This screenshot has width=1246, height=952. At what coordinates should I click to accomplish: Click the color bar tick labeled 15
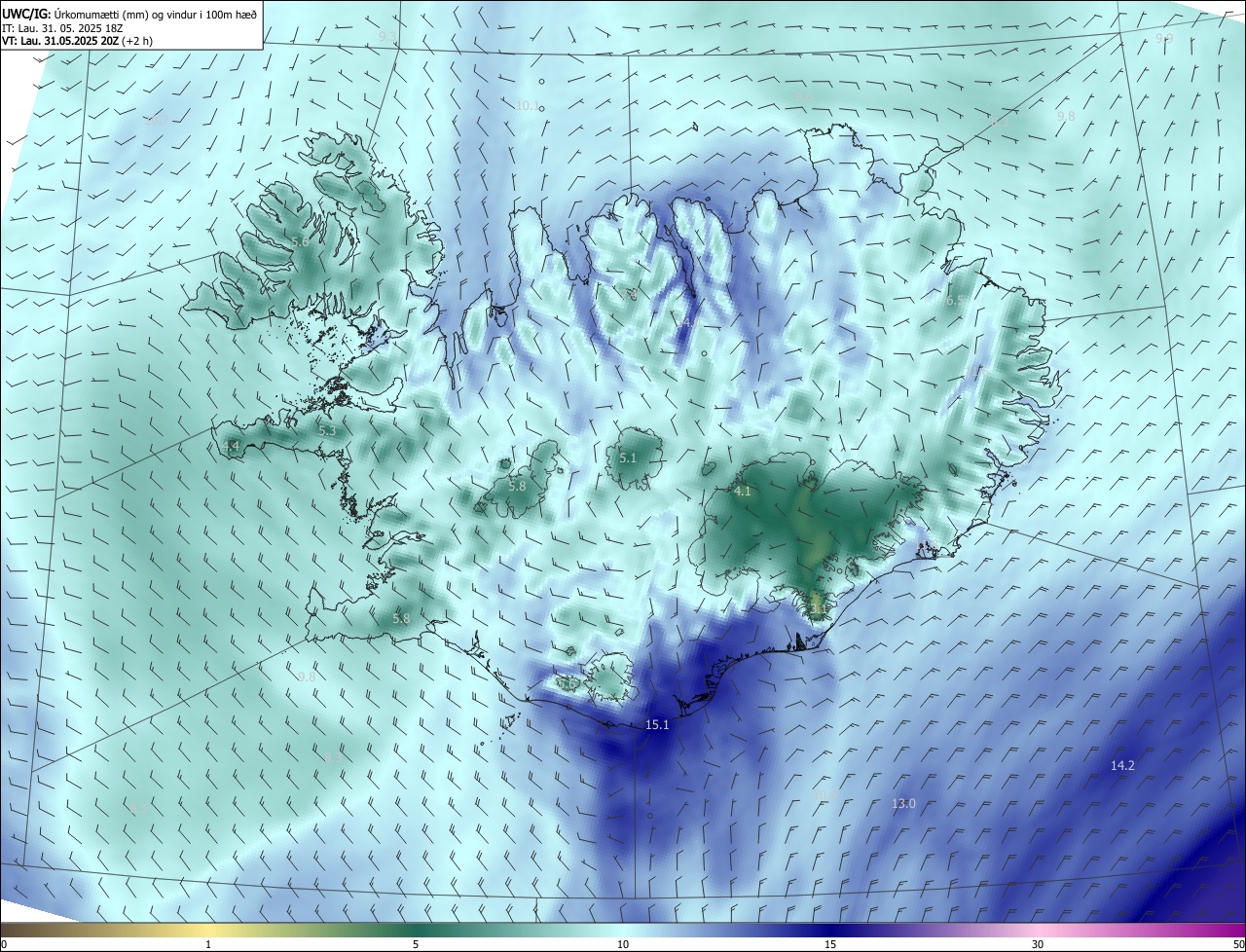(x=830, y=944)
